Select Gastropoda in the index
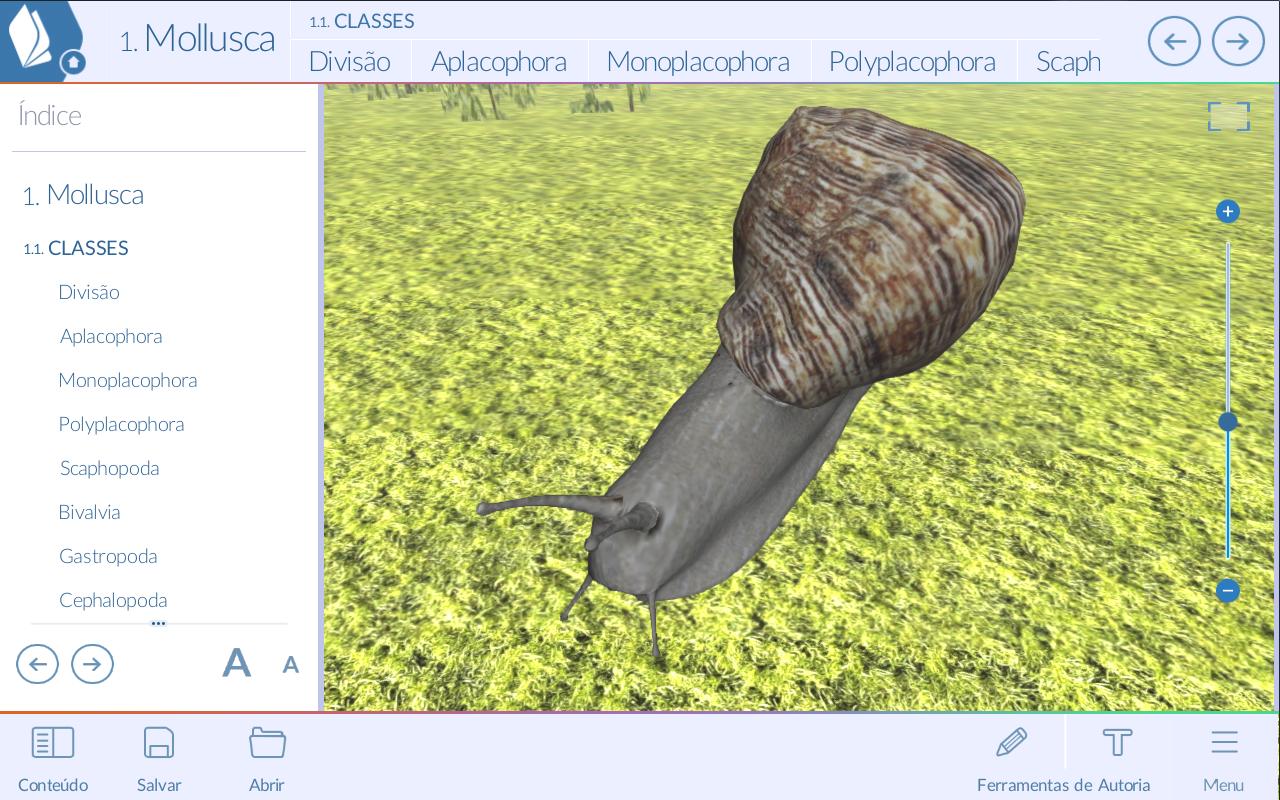The width and height of the screenshot is (1280, 800). click(x=108, y=556)
